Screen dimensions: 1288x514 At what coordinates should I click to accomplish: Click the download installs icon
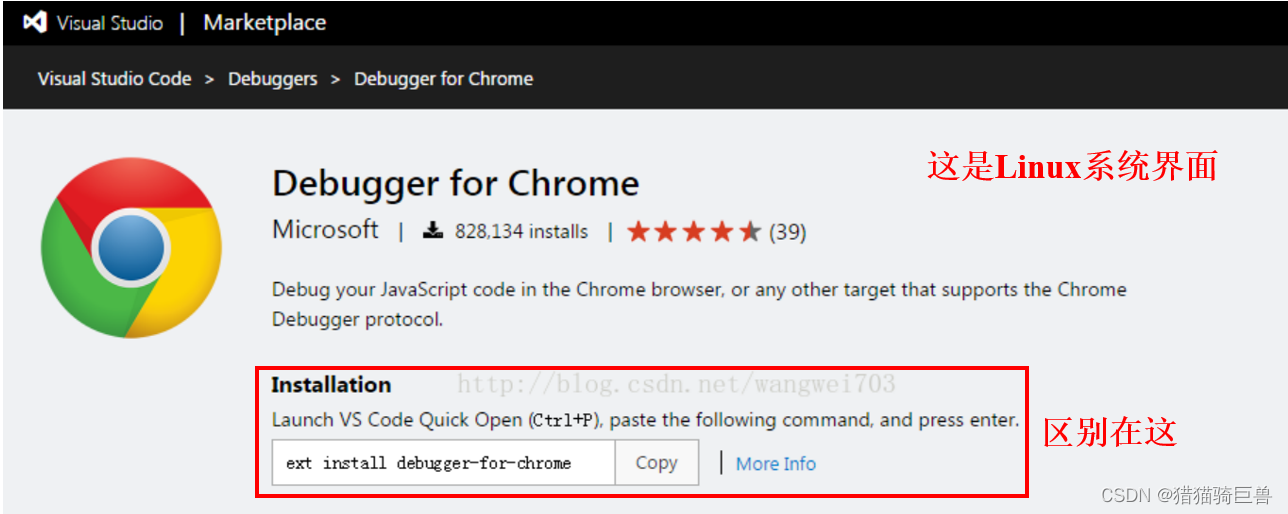click(x=432, y=231)
